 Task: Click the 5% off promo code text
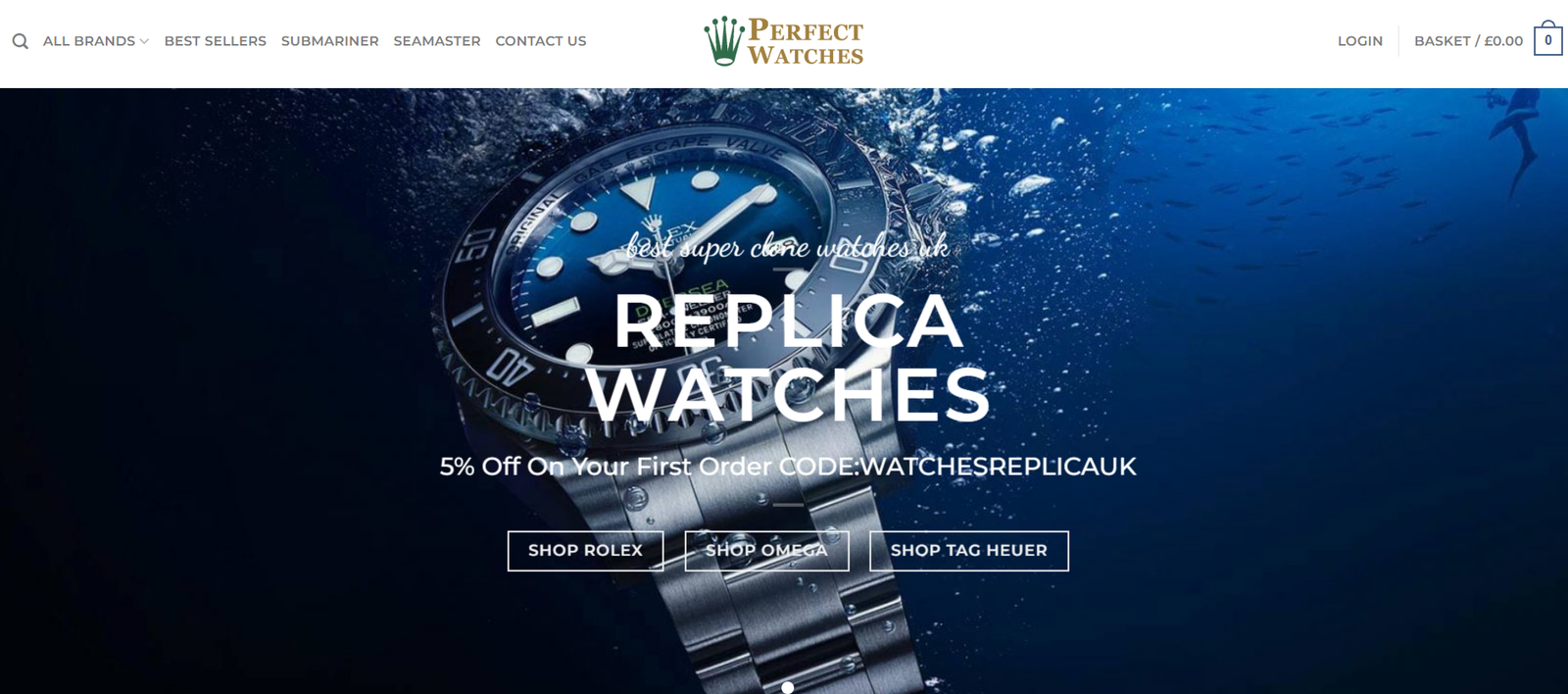click(788, 467)
